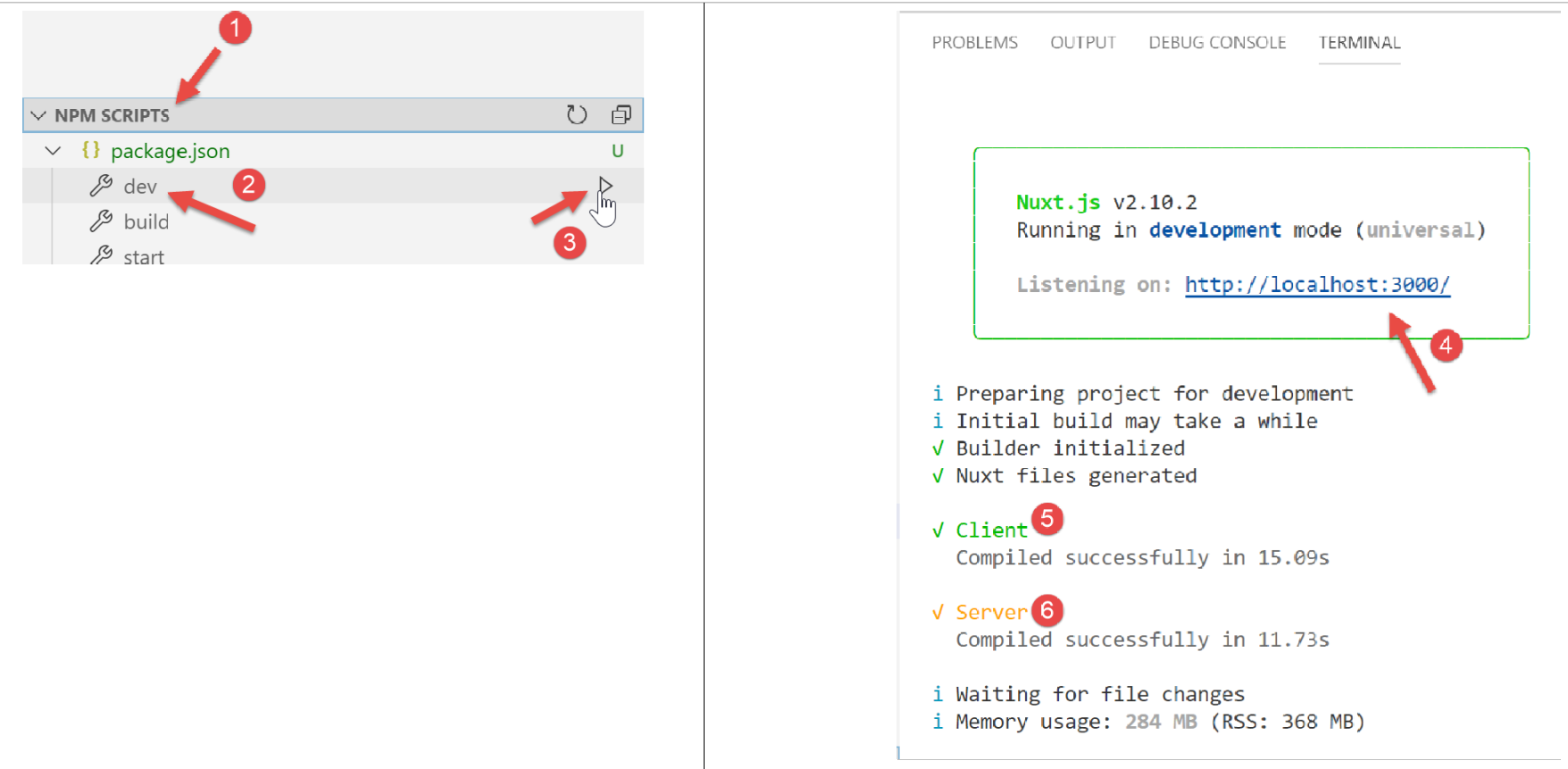
Task: Click the U status badge on package.json
Action: [x=617, y=151]
